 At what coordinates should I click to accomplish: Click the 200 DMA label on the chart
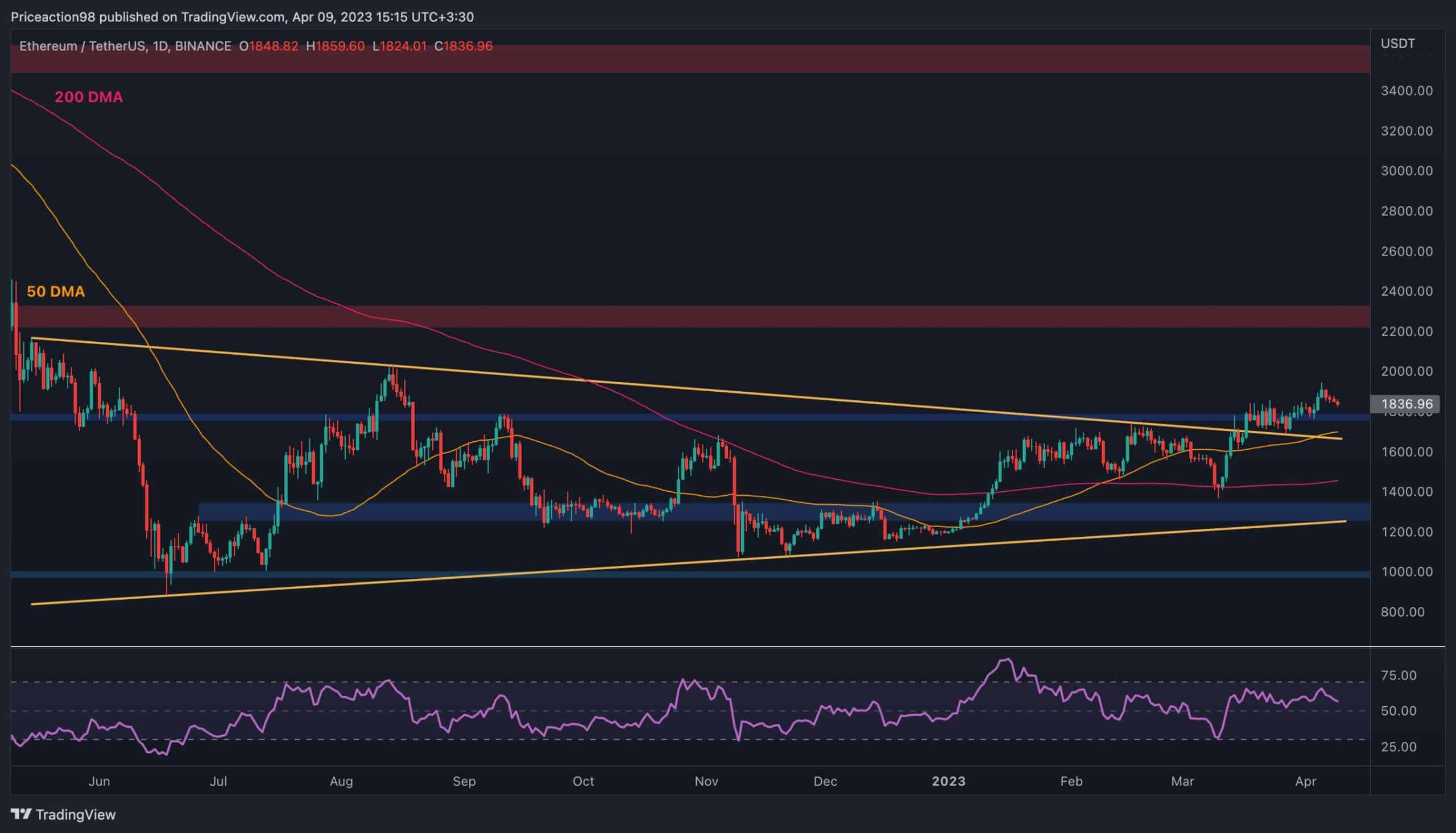coord(89,97)
